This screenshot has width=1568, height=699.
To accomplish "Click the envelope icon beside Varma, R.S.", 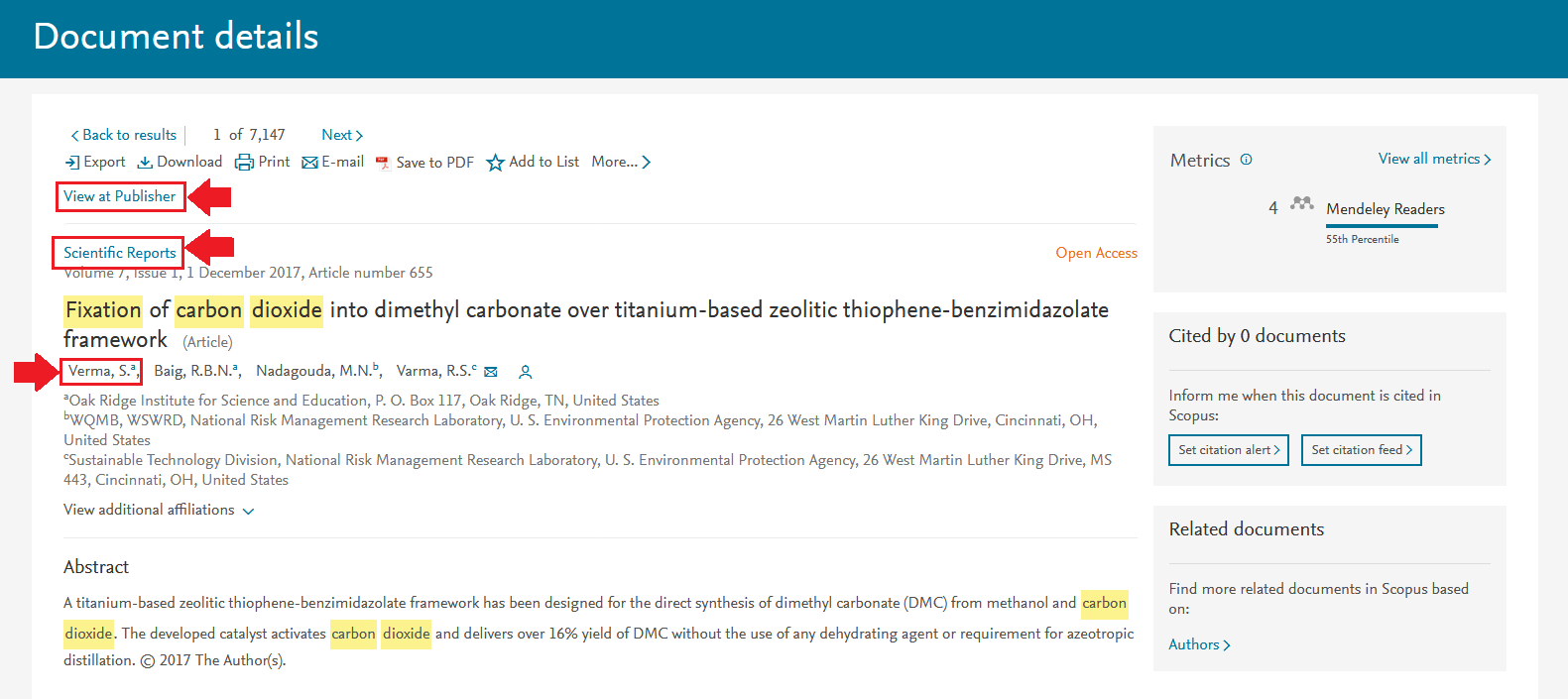I will pos(491,372).
